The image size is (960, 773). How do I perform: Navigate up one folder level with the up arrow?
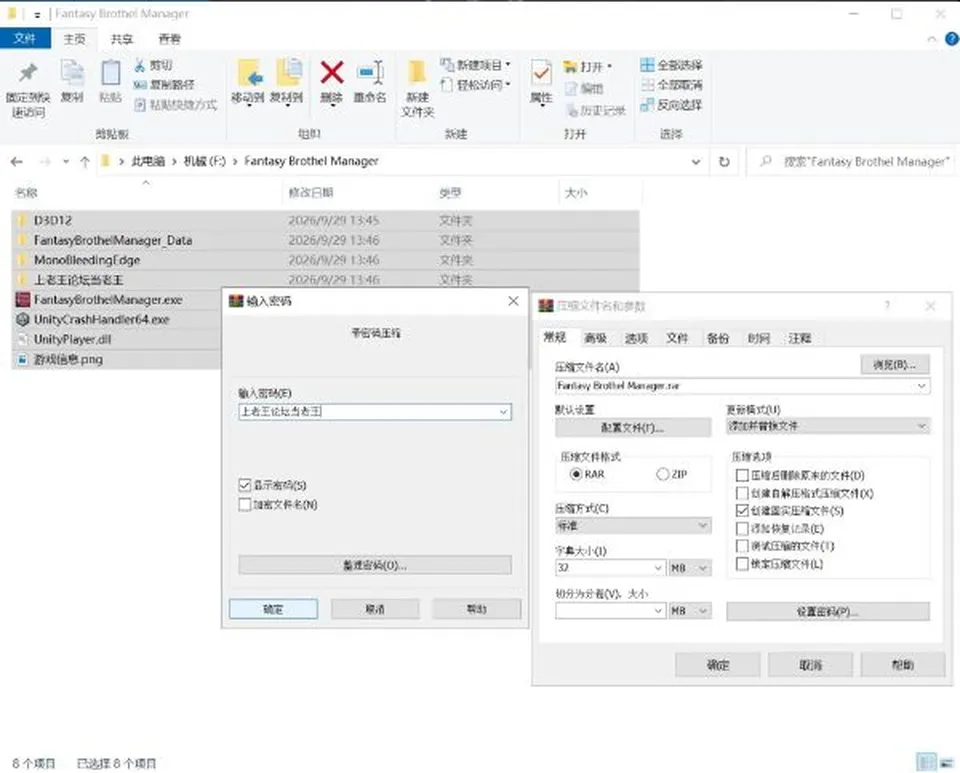click(84, 162)
